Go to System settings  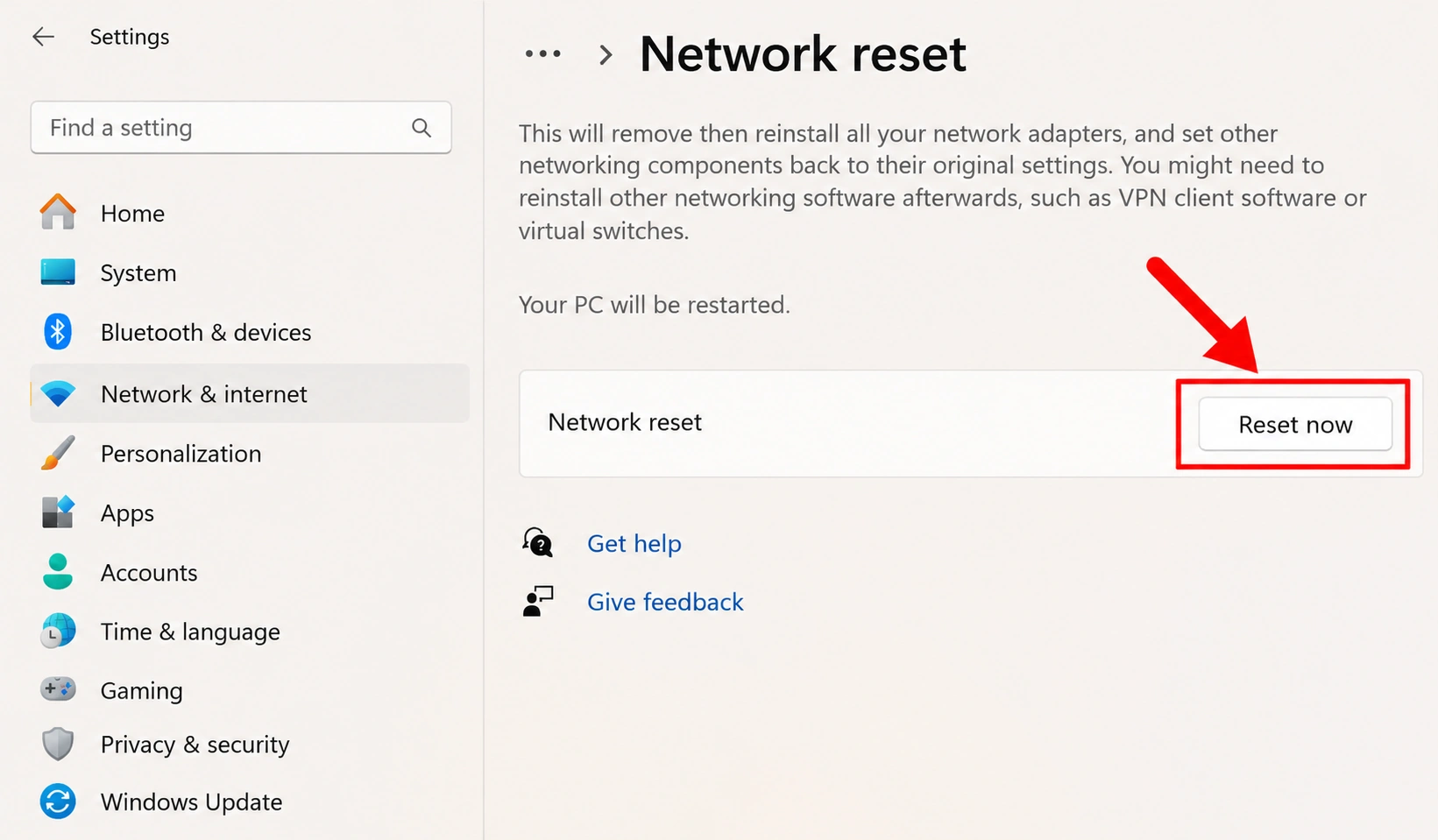pyautogui.click(x=250, y=272)
